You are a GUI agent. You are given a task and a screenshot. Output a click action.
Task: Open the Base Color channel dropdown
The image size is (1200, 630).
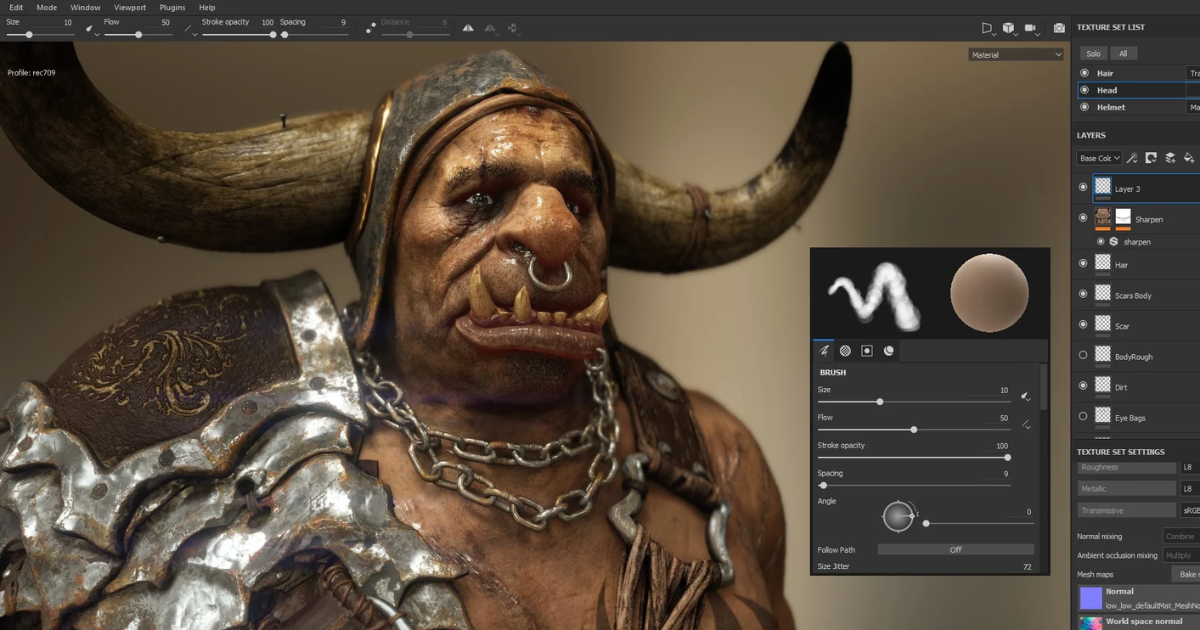tap(1099, 158)
